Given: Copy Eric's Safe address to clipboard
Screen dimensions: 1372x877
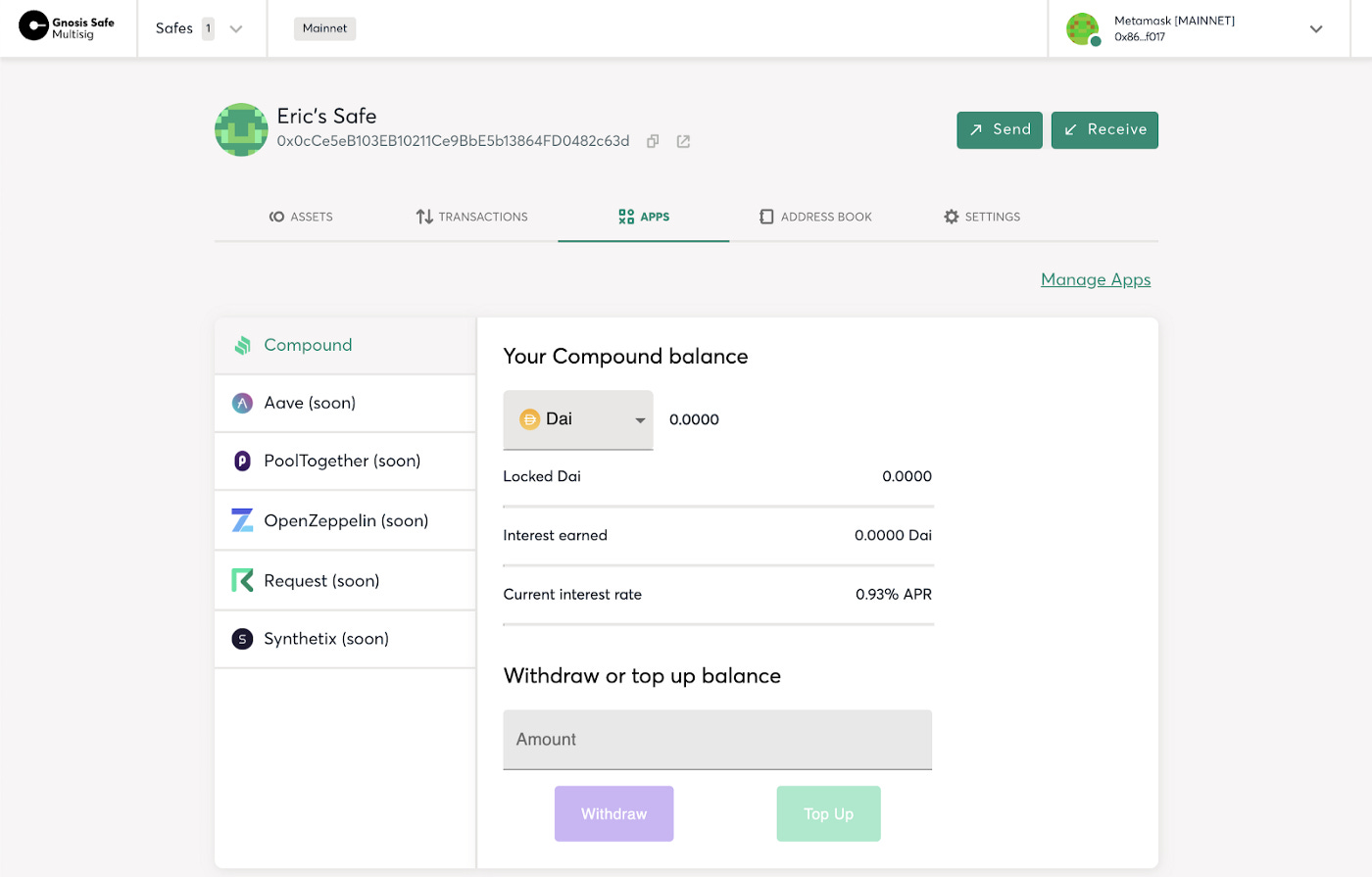Looking at the screenshot, I should tap(653, 141).
